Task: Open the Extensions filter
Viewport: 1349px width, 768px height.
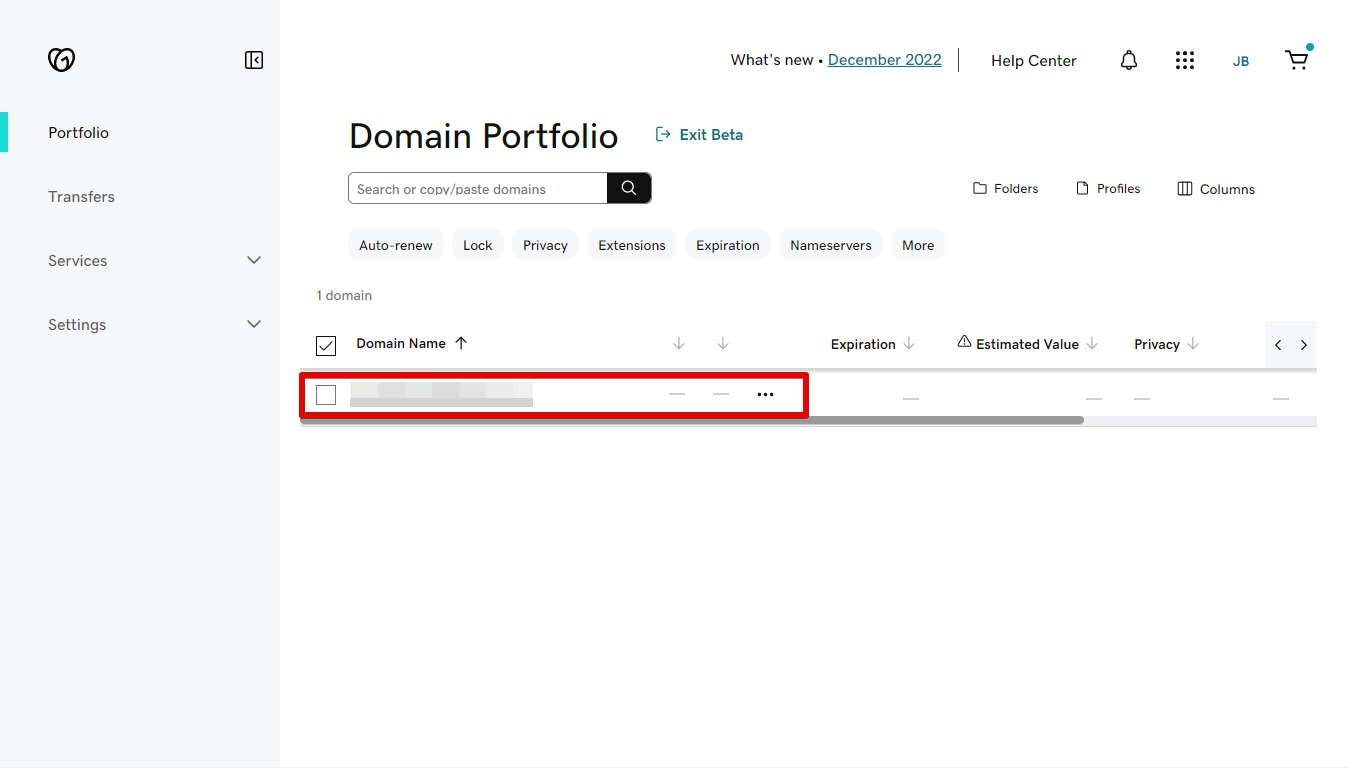Action: pos(632,245)
